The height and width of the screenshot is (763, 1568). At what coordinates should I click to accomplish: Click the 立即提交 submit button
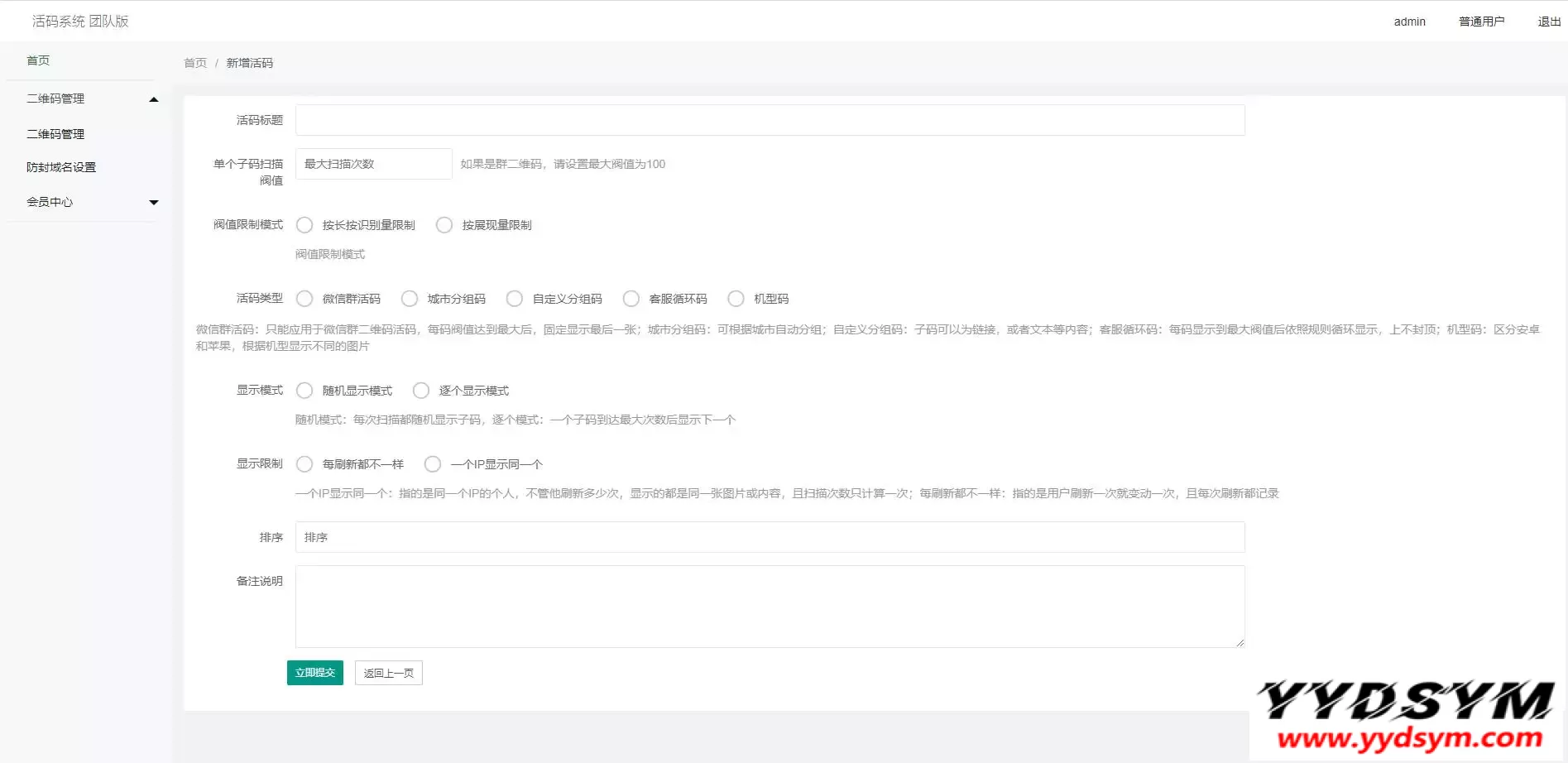(314, 673)
